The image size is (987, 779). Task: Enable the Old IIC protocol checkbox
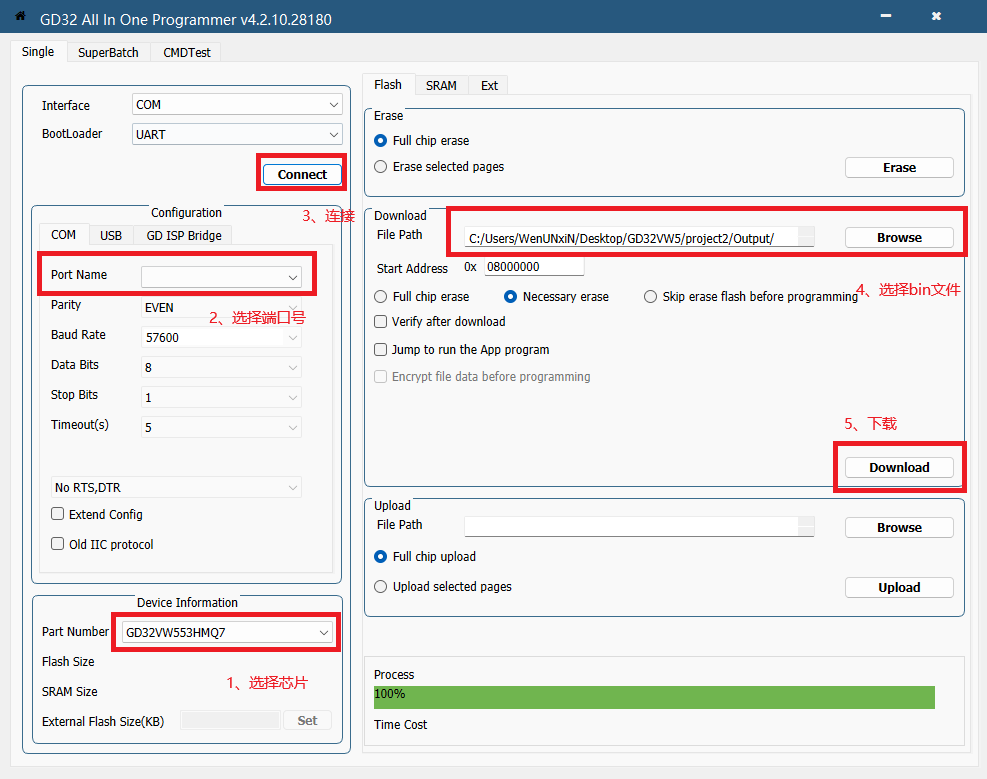tap(102, 544)
